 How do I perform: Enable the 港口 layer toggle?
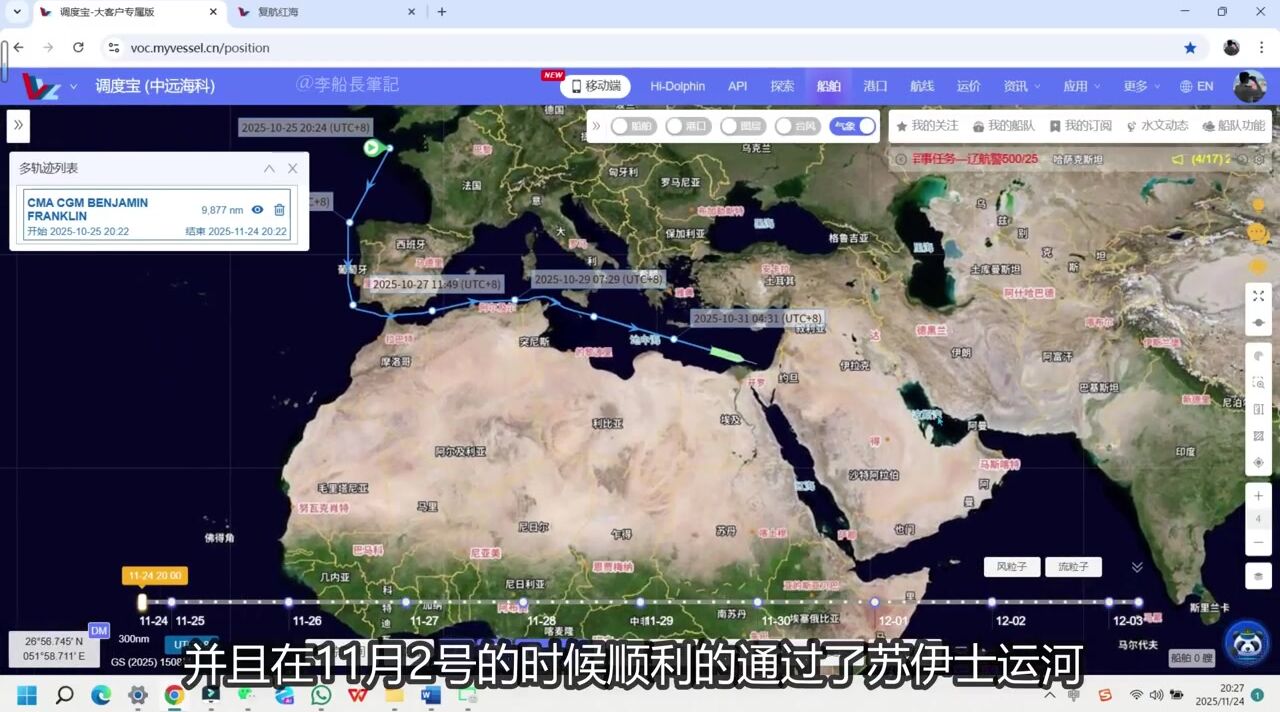click(688, 126)
